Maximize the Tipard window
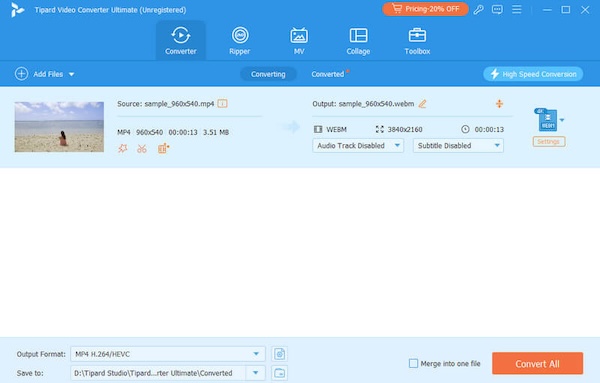Screen dimensions: 600x383 click(566, 10)
